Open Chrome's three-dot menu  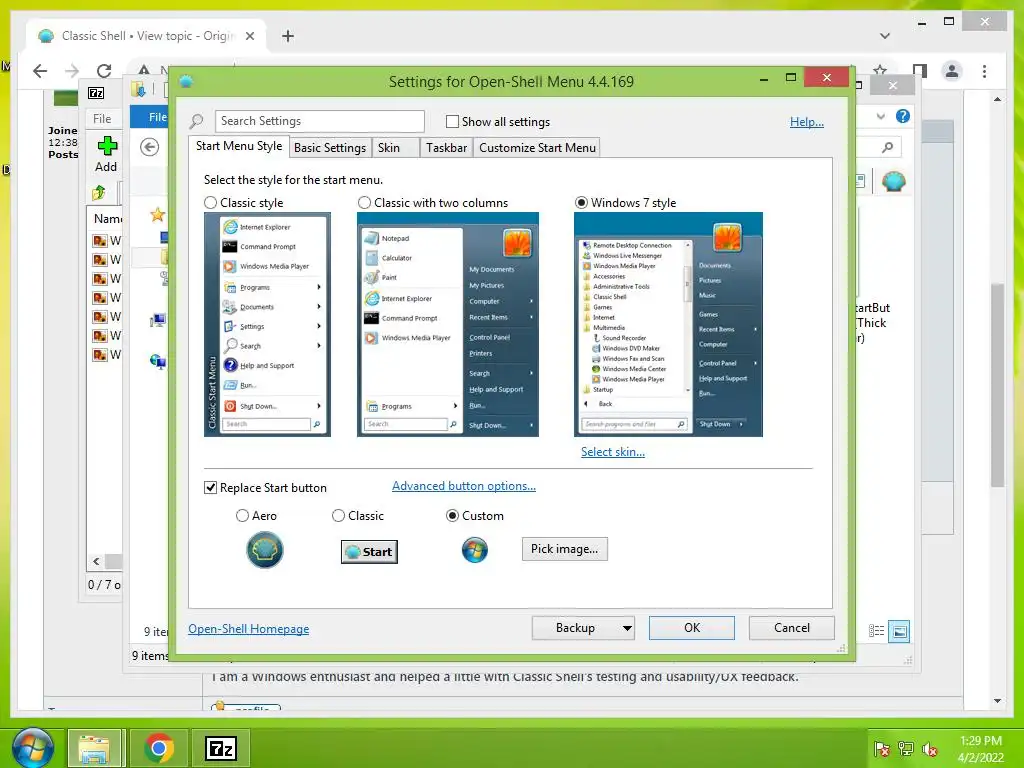coord(984,71)
